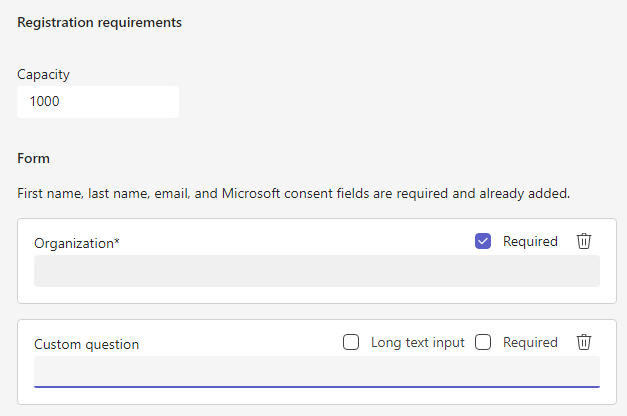Click the Registration requirements heading
Viewport: 627px width, 416px height.
point(100,22)
